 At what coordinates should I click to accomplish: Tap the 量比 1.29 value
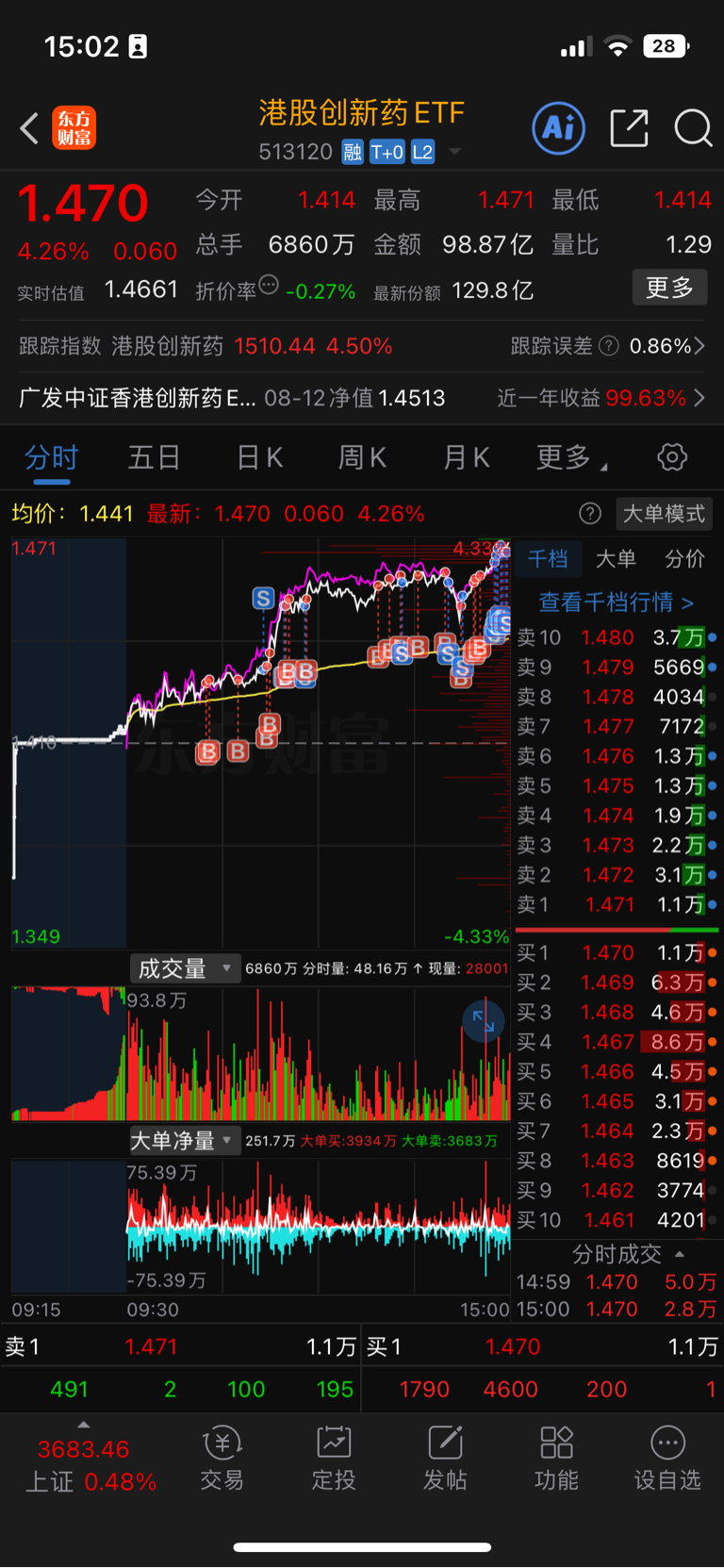point(688,245)
